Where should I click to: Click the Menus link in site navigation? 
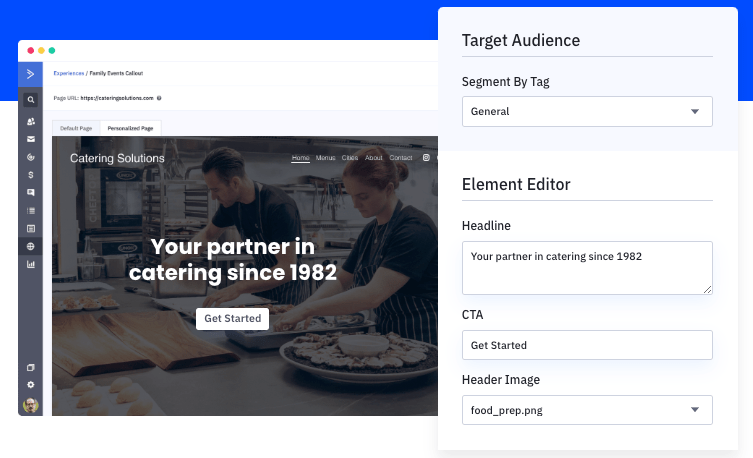point(325,158)
